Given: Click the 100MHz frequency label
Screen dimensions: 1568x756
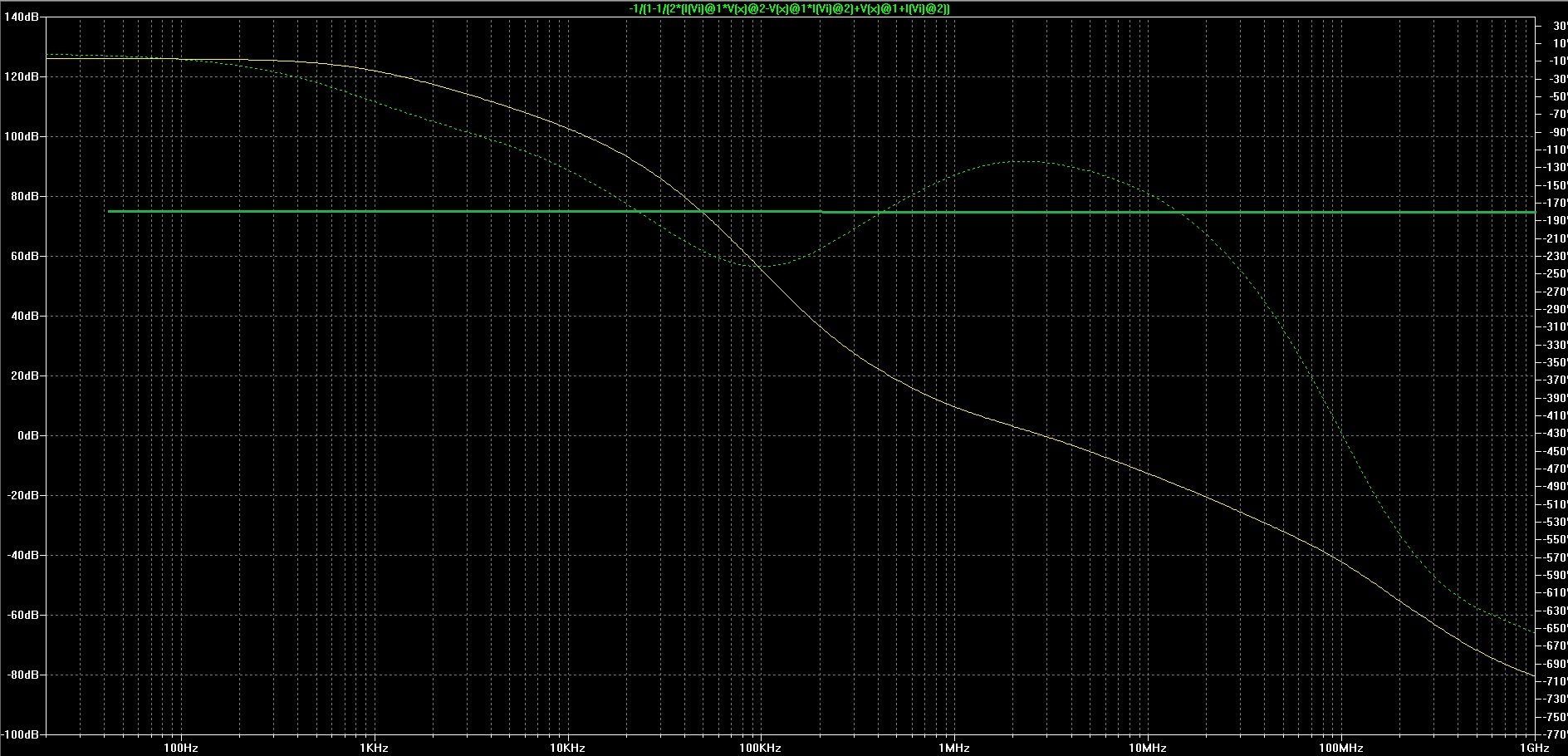Looking at the screenshot, I should 1341,748.
